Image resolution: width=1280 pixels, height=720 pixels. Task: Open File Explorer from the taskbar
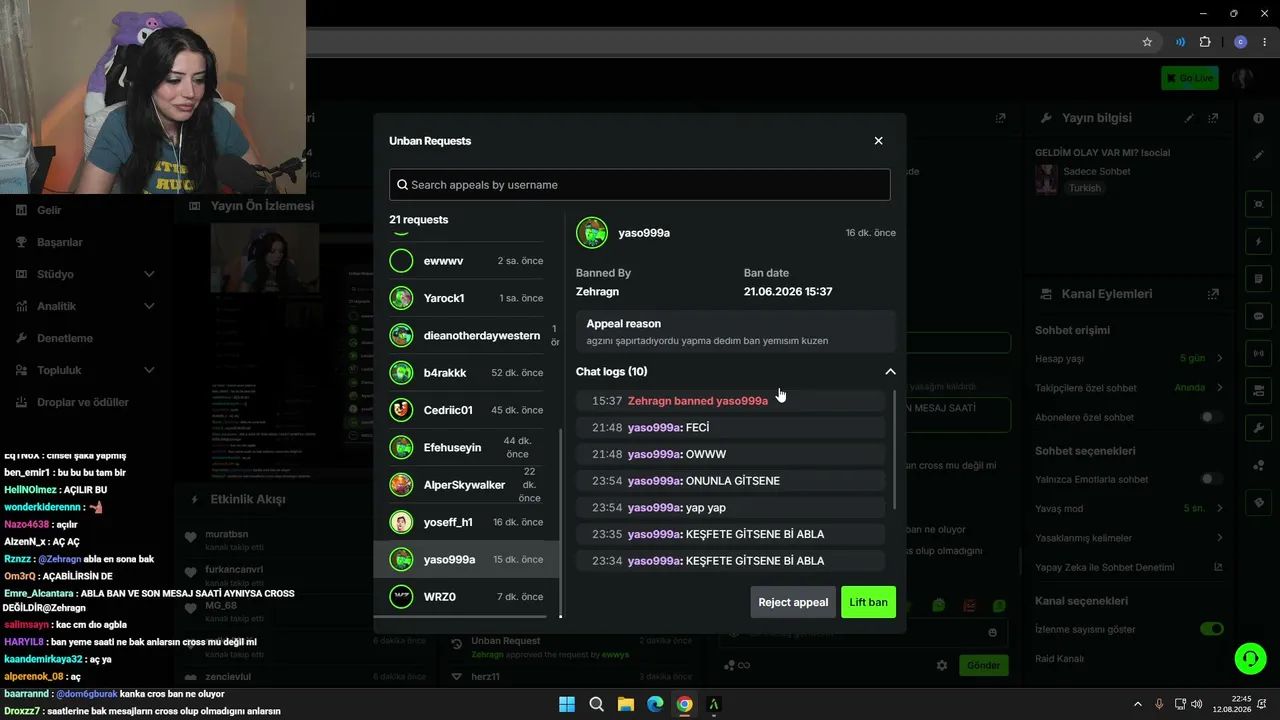(625, 704)
